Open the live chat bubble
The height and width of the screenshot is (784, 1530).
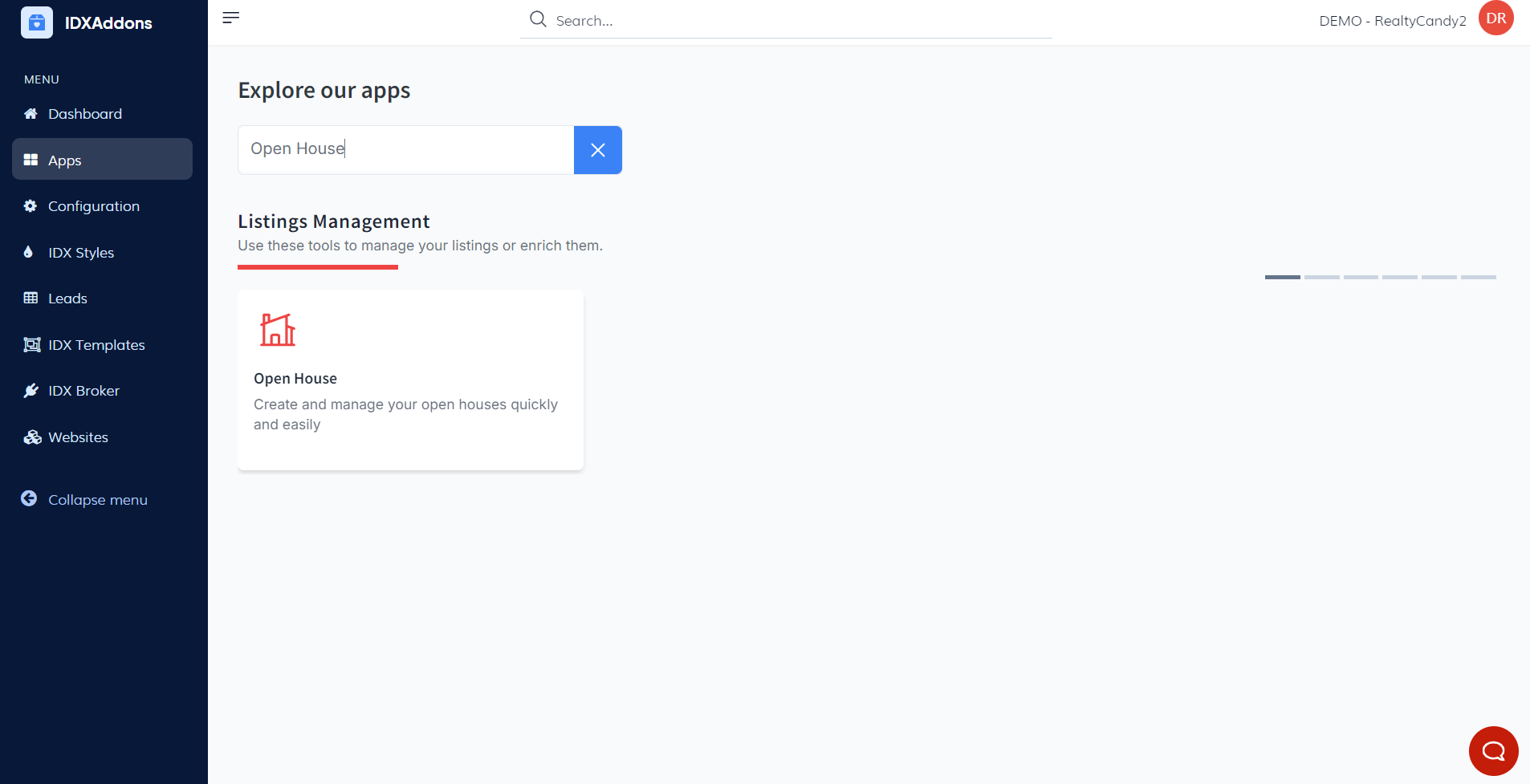(x=1493, y=750)
